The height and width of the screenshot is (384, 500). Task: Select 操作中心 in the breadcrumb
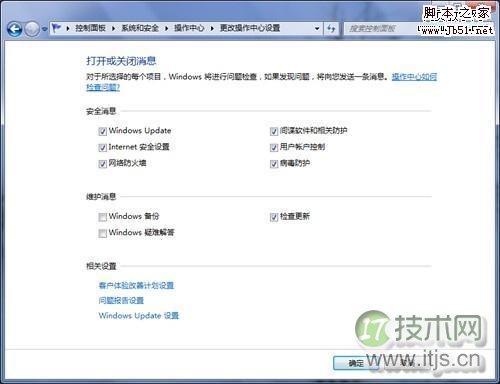(x=189, y=28)
